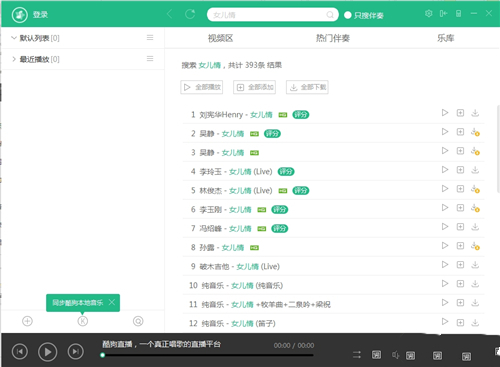Select song 12 纯音乐 - 女儿情 (笛子)
500x367 pixels.
[x=238, y=324]
